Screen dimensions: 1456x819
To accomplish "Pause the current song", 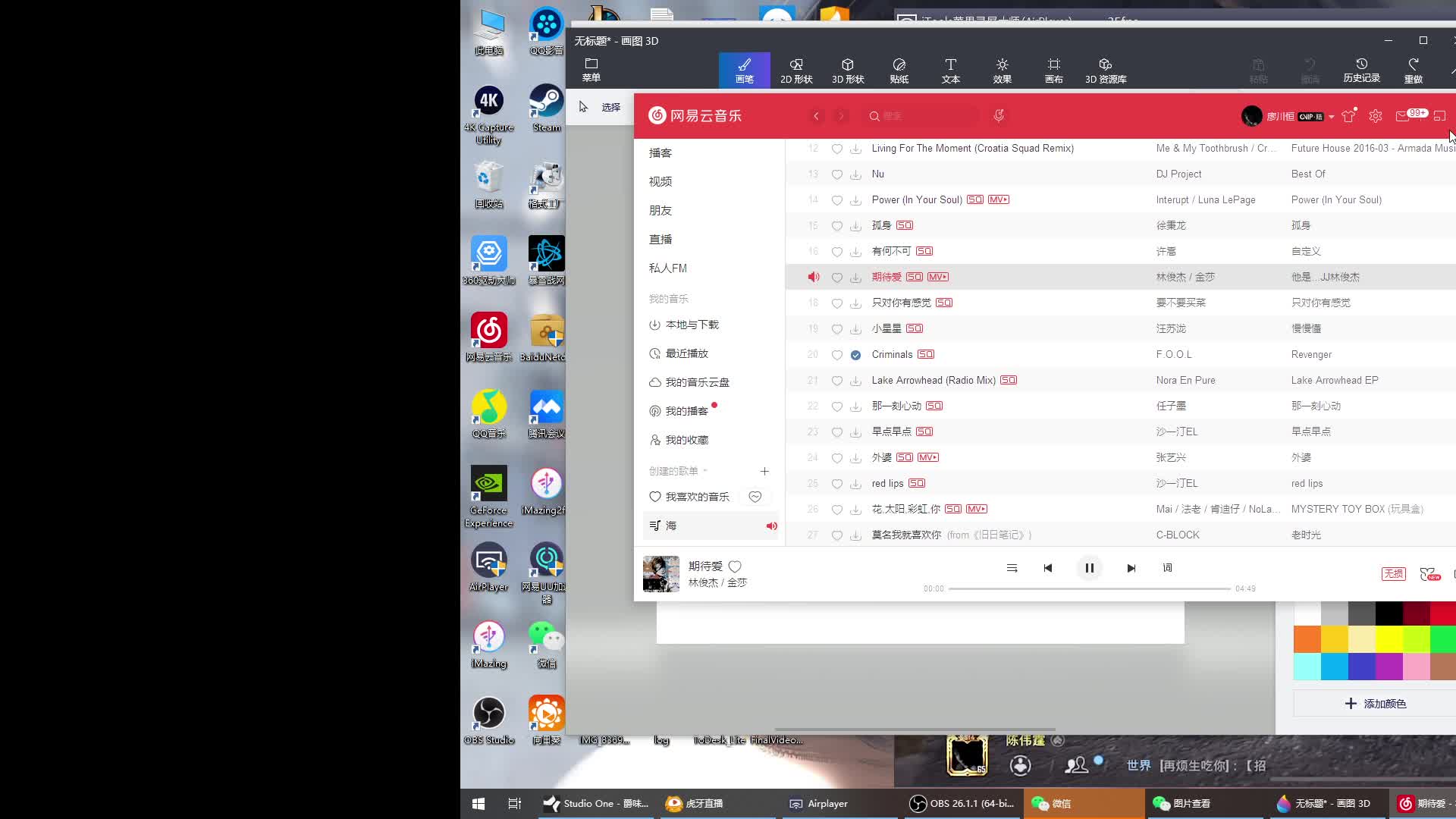I will (x=1089, y=568).
